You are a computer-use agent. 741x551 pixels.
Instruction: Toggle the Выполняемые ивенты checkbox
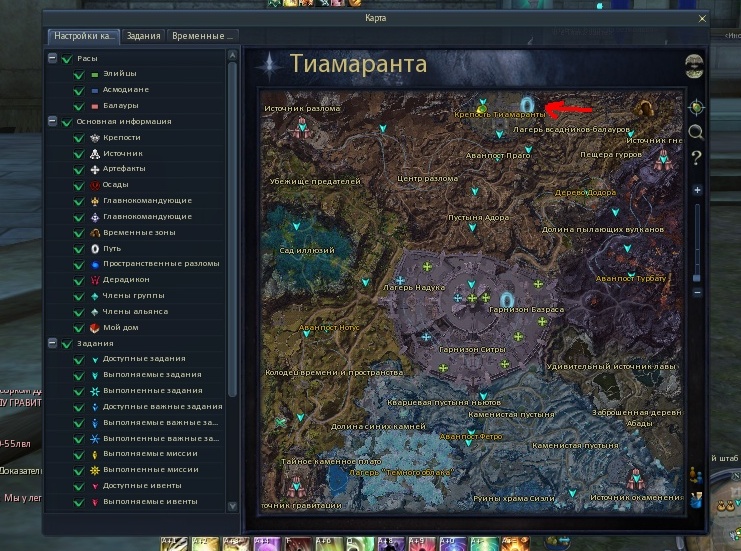(79, 502)
